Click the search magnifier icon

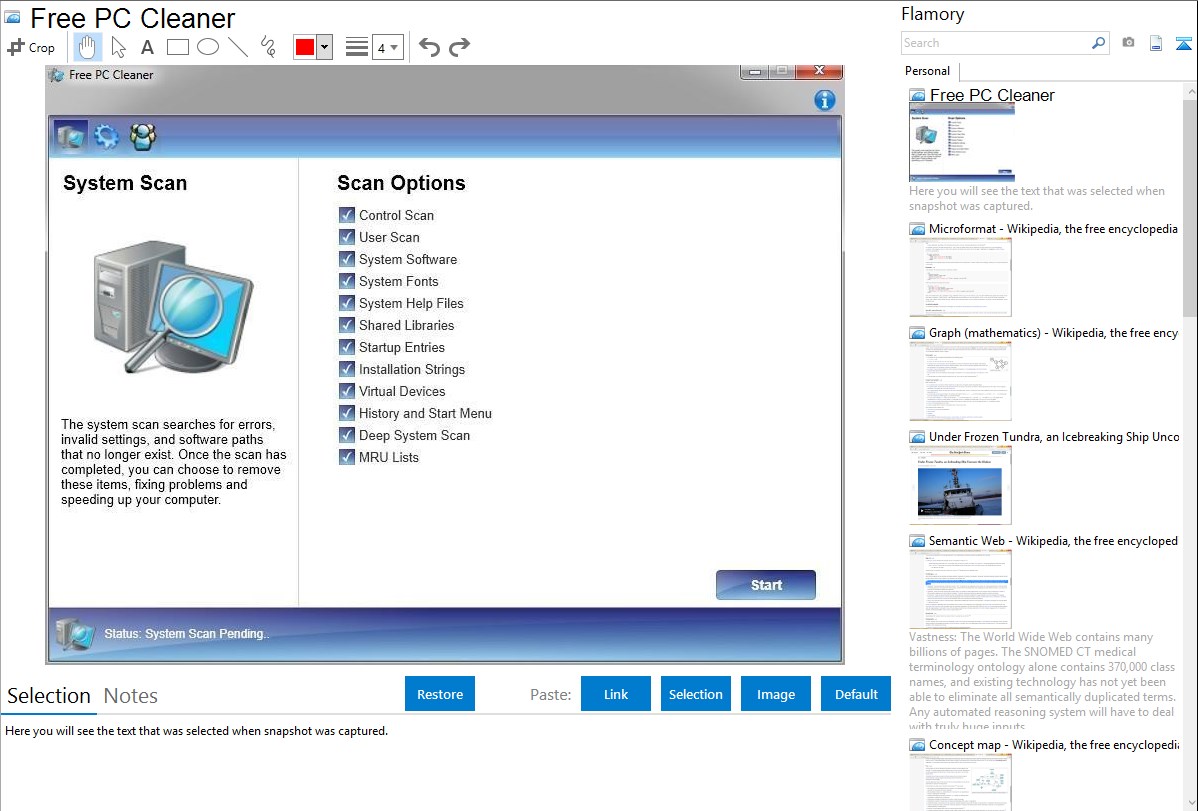pyautogui.click(x=1099, y=43)
